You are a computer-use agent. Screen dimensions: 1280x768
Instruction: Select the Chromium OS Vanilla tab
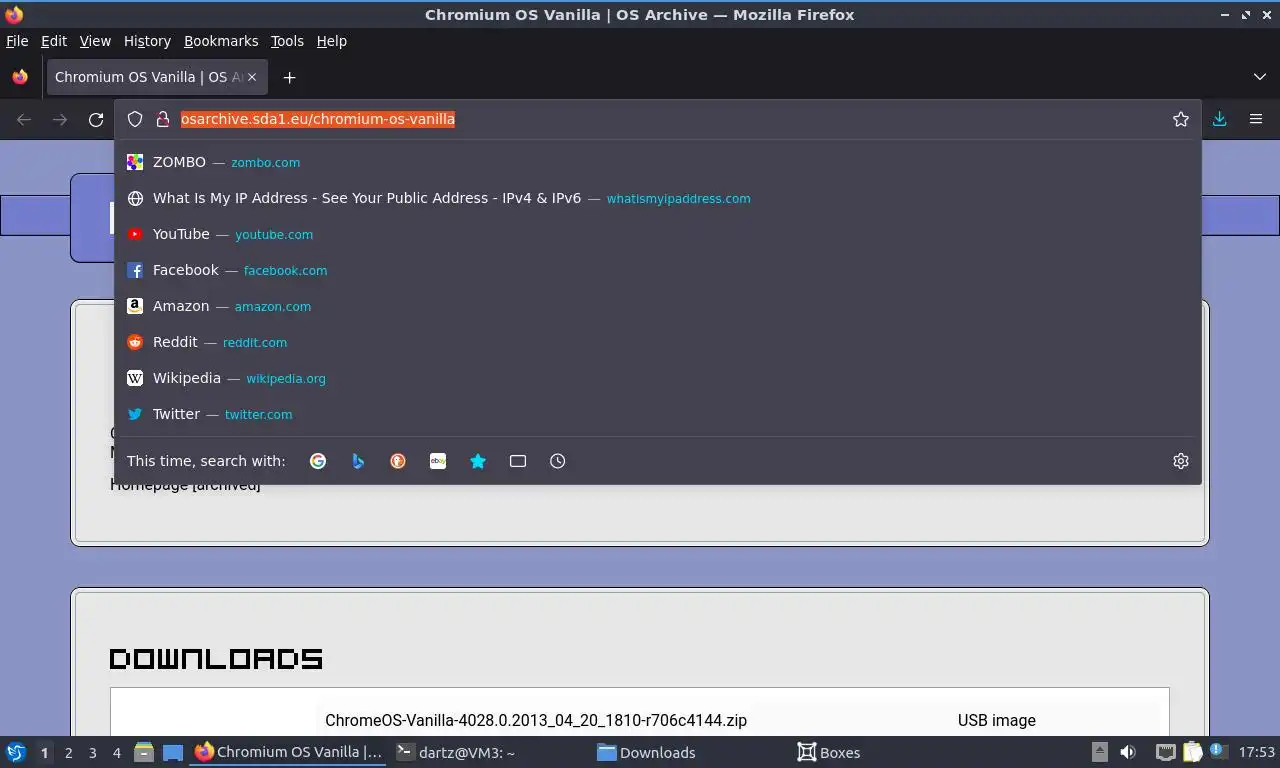155,77
